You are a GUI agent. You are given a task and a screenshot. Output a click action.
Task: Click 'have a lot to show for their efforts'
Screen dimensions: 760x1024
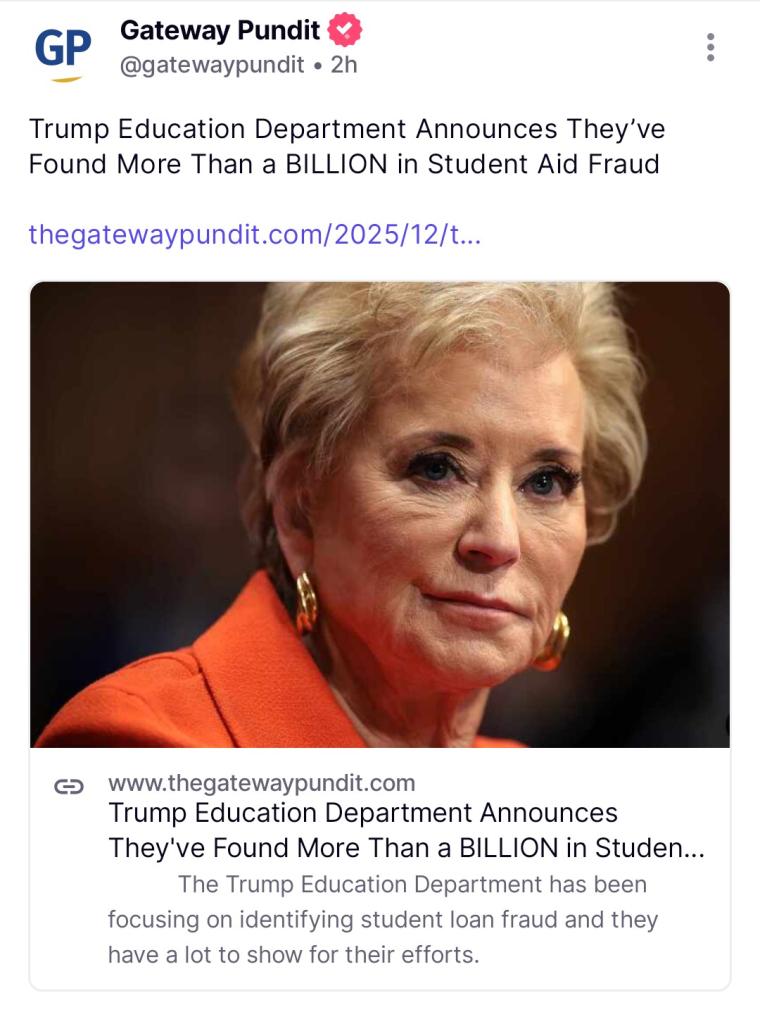point(294,954)
